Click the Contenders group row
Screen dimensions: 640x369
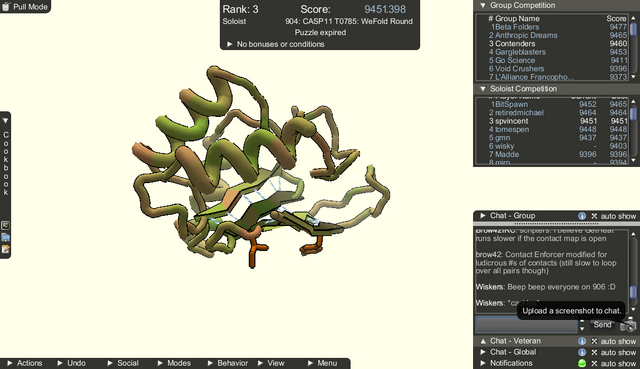[558, 43]
